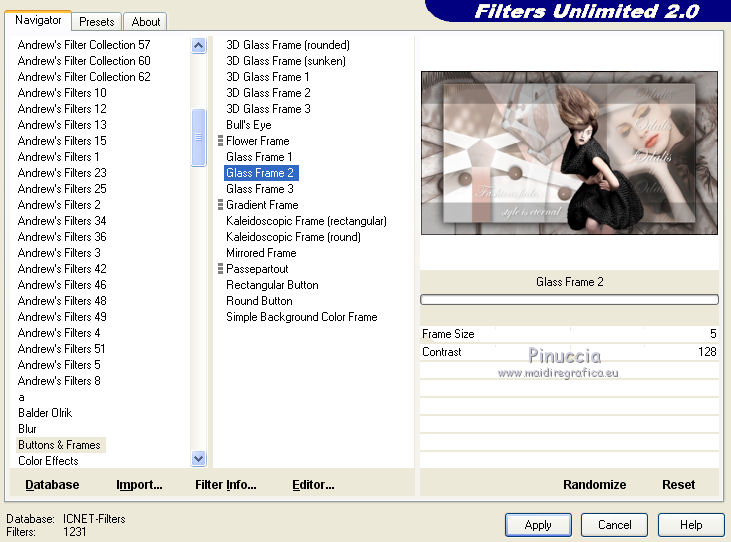
Task: Select Andrew's Filters 49 category
Action: pos(62,317)
